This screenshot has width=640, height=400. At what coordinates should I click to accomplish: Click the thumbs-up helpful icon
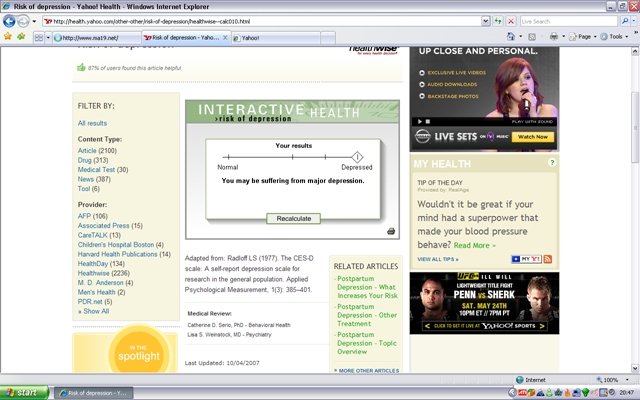tap(81, 67)
